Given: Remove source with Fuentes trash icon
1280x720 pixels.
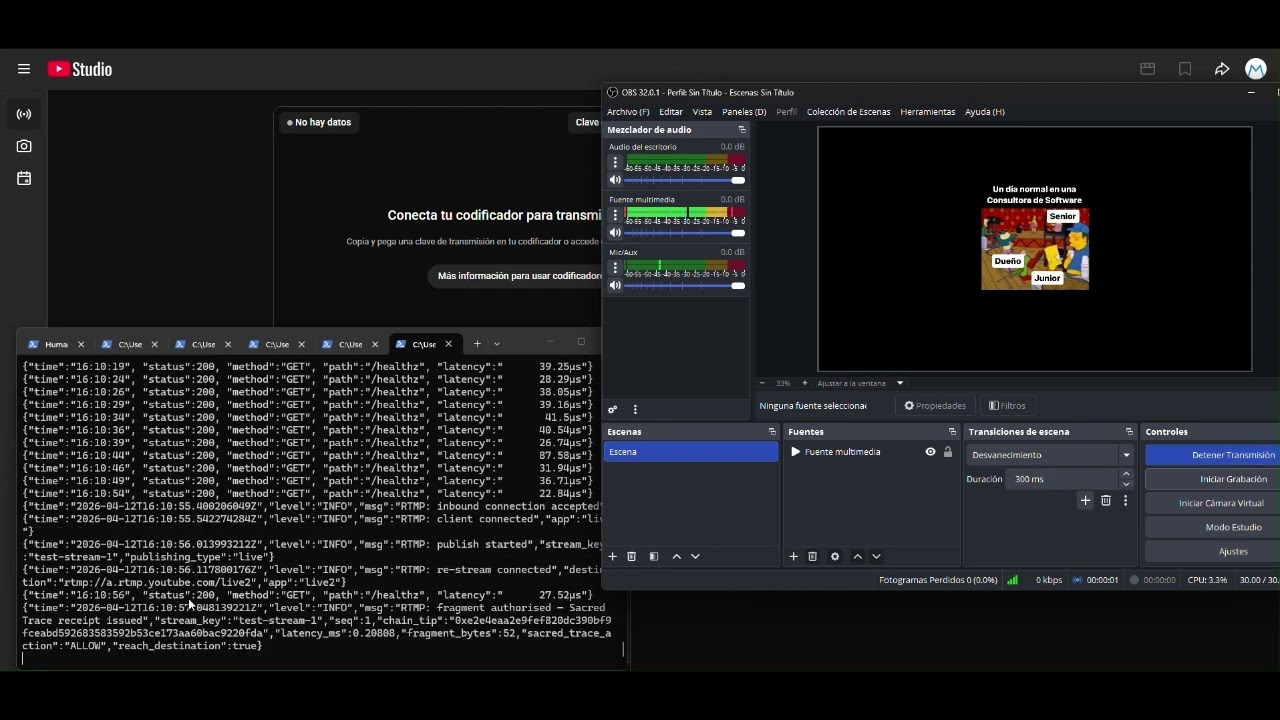Looking at the screenshot, I should [812, 556].
